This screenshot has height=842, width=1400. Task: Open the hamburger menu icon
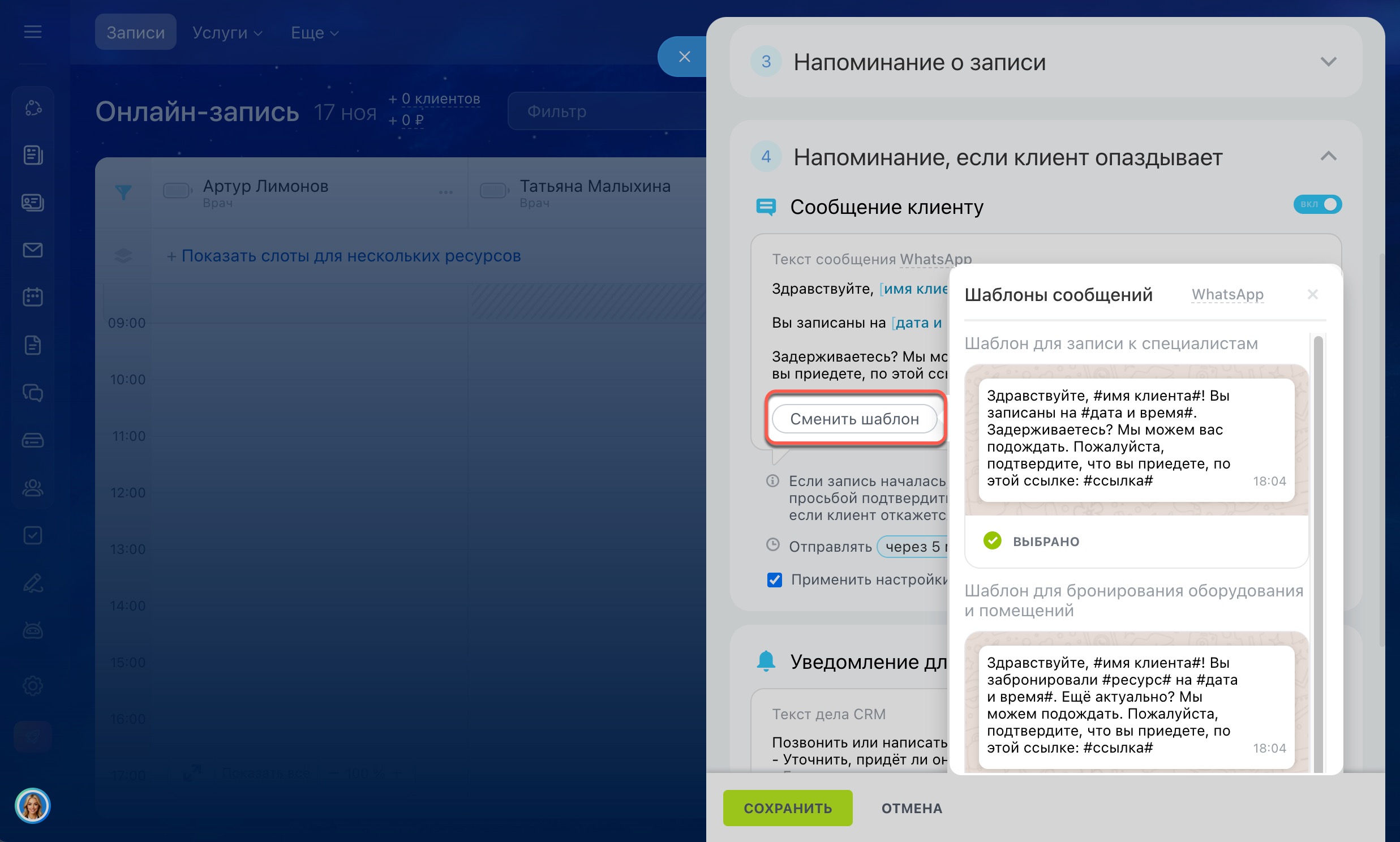[32, 32]
